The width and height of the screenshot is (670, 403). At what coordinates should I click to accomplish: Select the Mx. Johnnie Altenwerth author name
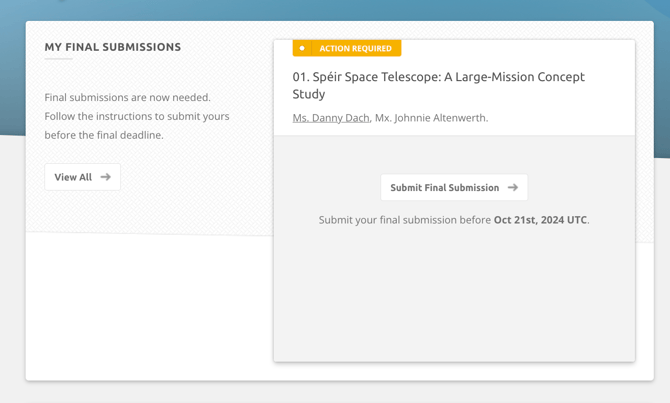click(x=431, y=118)
